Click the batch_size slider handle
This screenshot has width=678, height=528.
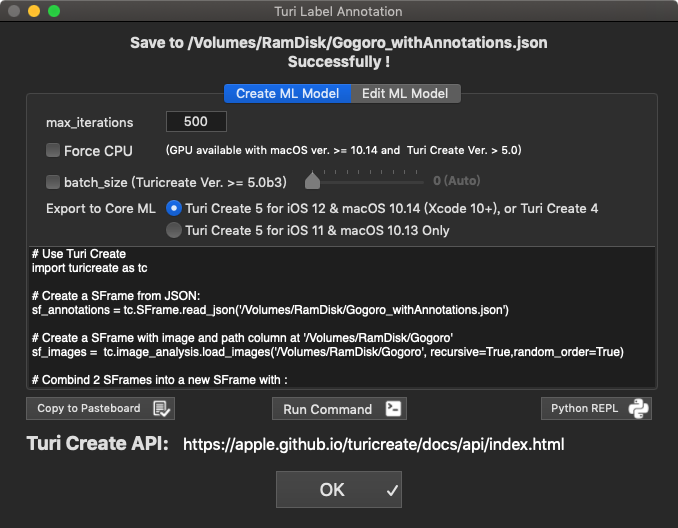(x=312, y=180)
